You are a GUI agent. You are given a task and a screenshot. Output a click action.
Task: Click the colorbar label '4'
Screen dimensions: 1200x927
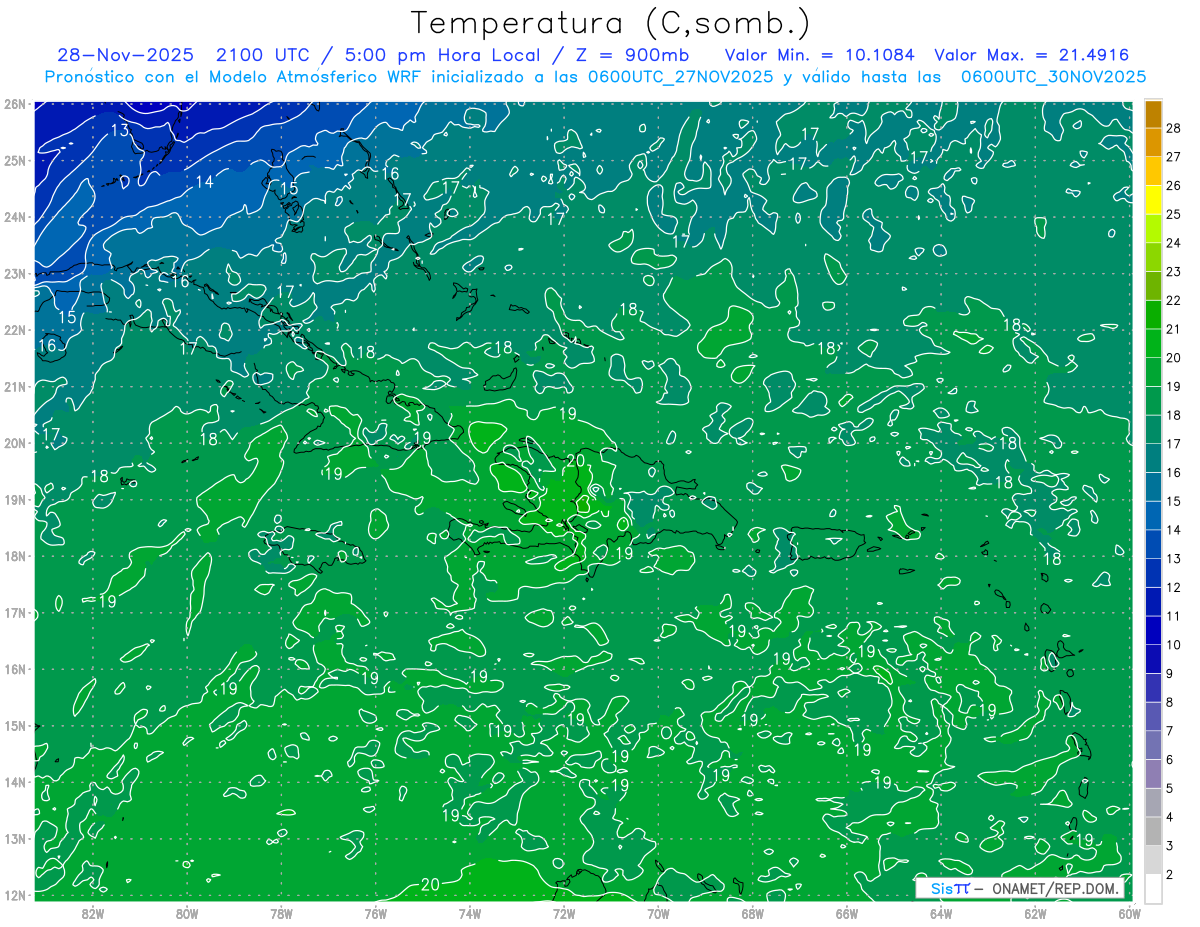[1170, 817]
